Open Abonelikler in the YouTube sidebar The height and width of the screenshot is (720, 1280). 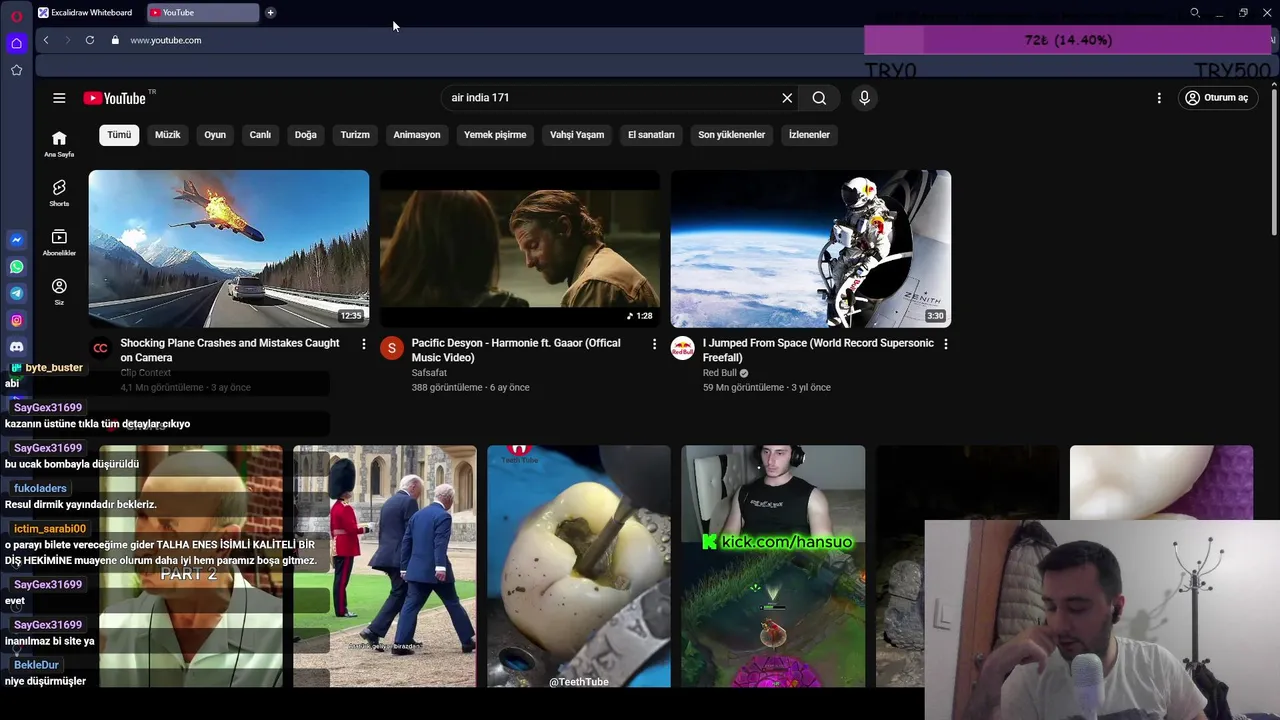(x=59, y=242)
